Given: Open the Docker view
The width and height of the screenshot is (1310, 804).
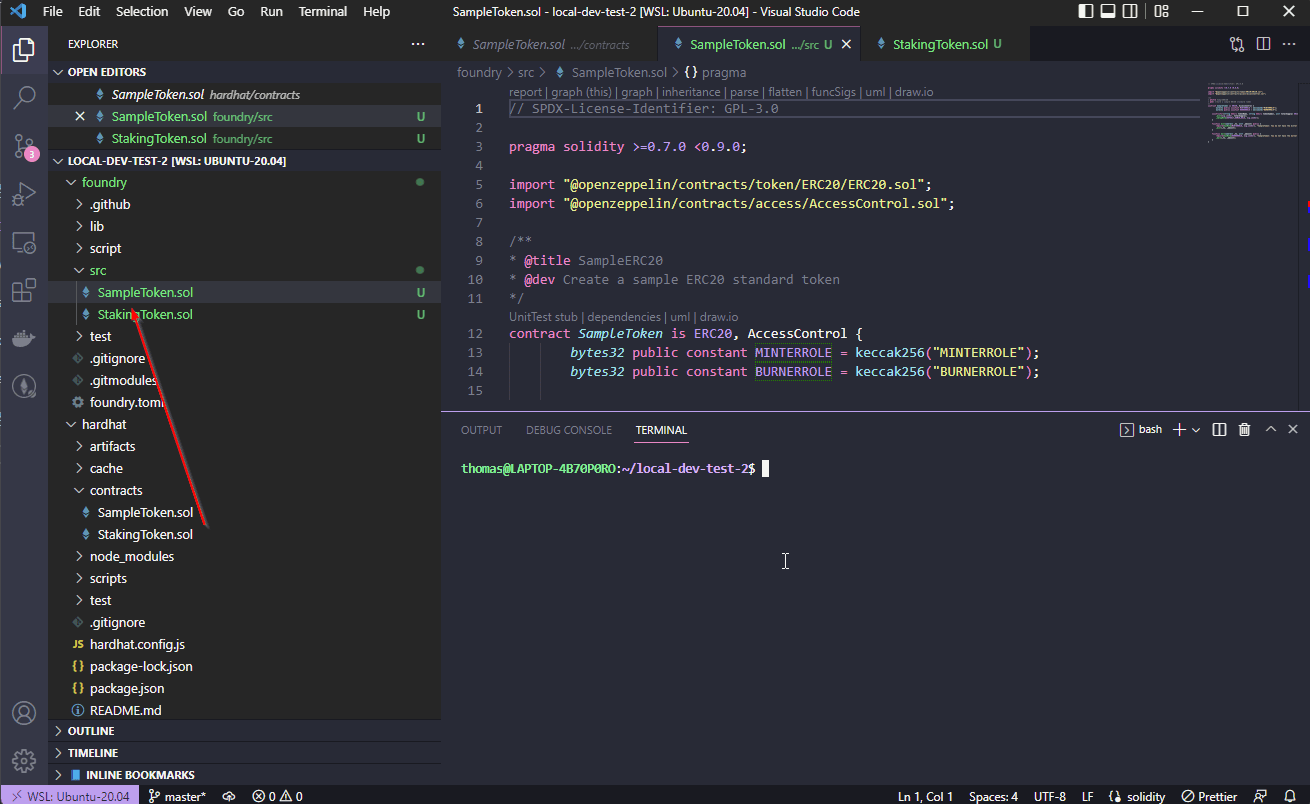Looking at the screenshot, I should [x=24, y=338].
